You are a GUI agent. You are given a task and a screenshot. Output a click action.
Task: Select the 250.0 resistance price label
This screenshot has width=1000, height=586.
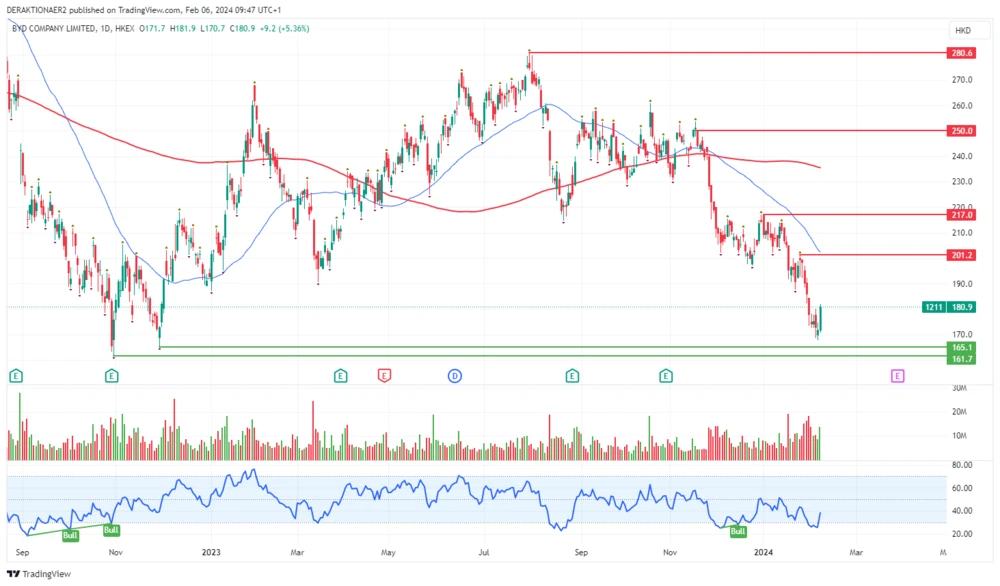click(962, 130)
